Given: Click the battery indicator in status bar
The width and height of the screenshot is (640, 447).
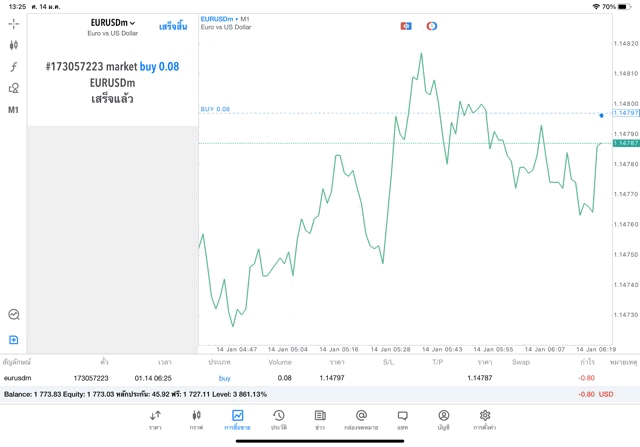Looking at the screenshot, I should [x=624, y=7].
